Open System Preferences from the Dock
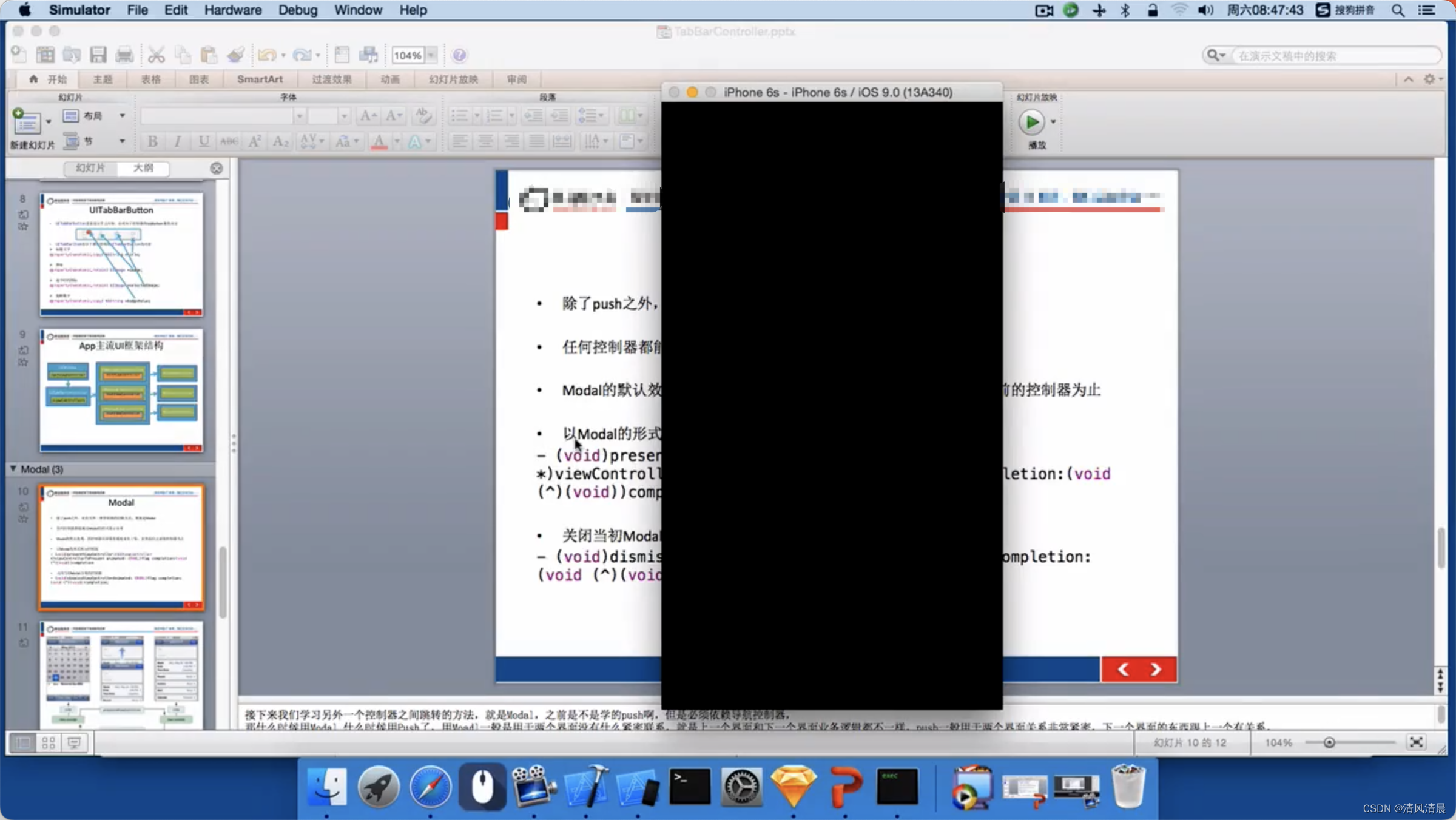1456x820 pixels. (741, 787)
